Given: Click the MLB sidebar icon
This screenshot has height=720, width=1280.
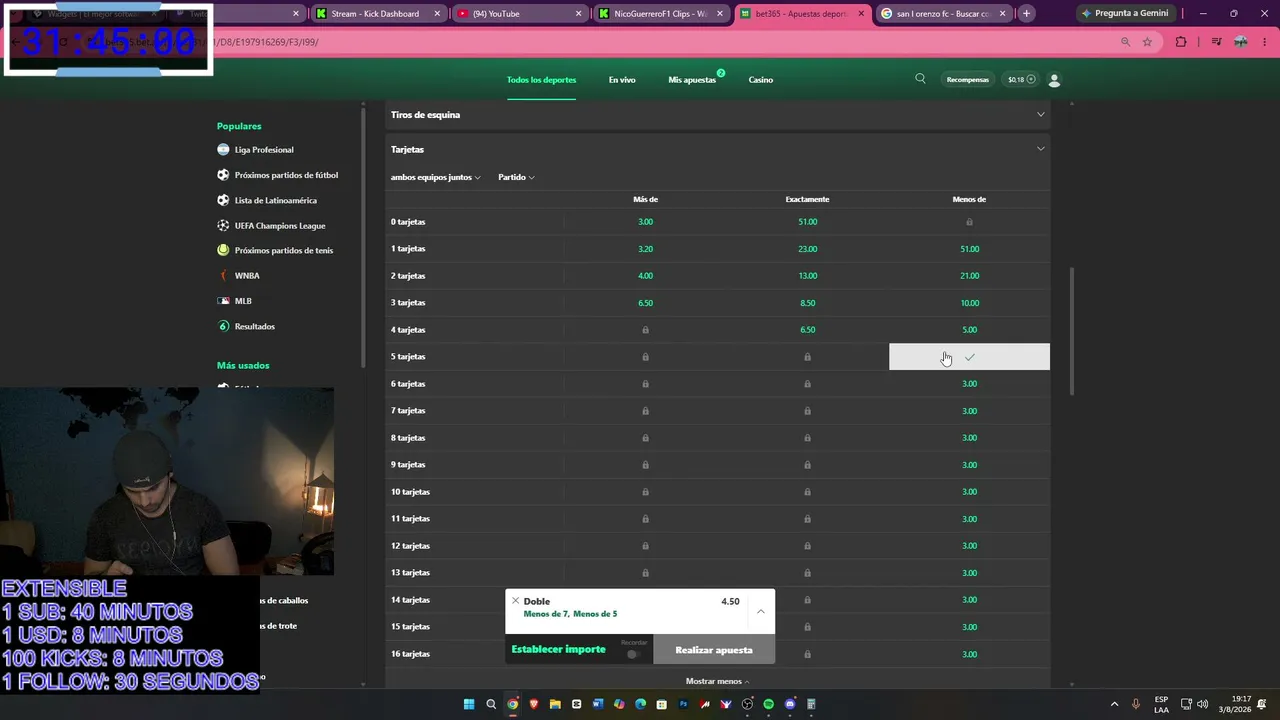Looking at the screenshot, I should (x=223, y=301).
